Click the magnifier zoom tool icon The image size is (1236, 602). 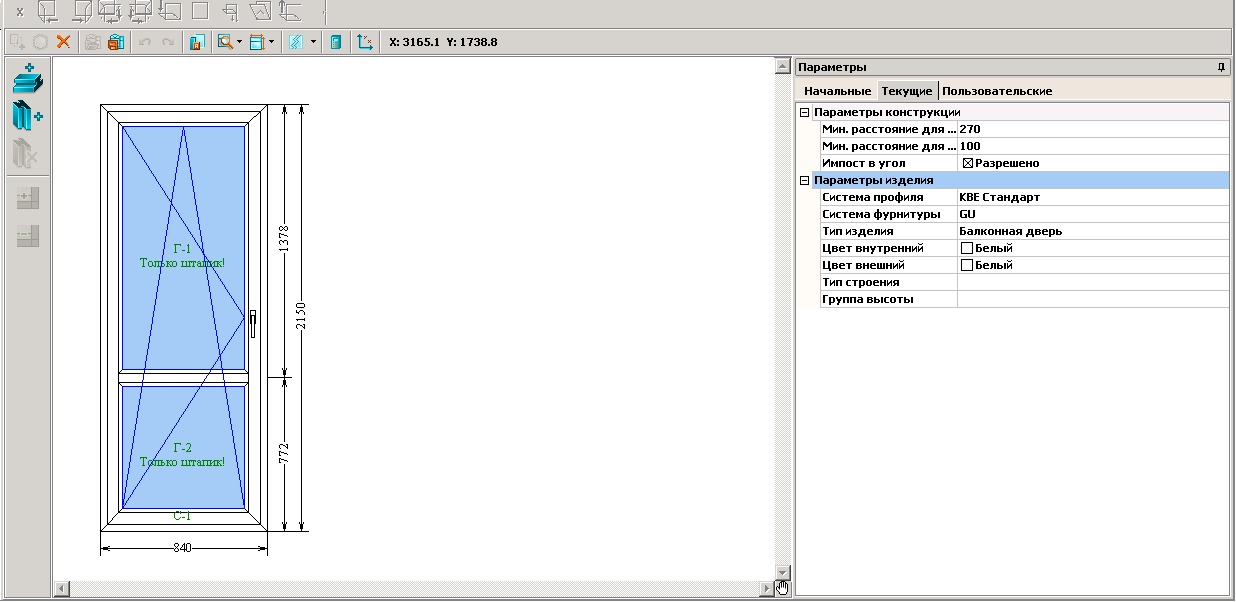click(224, 42)
